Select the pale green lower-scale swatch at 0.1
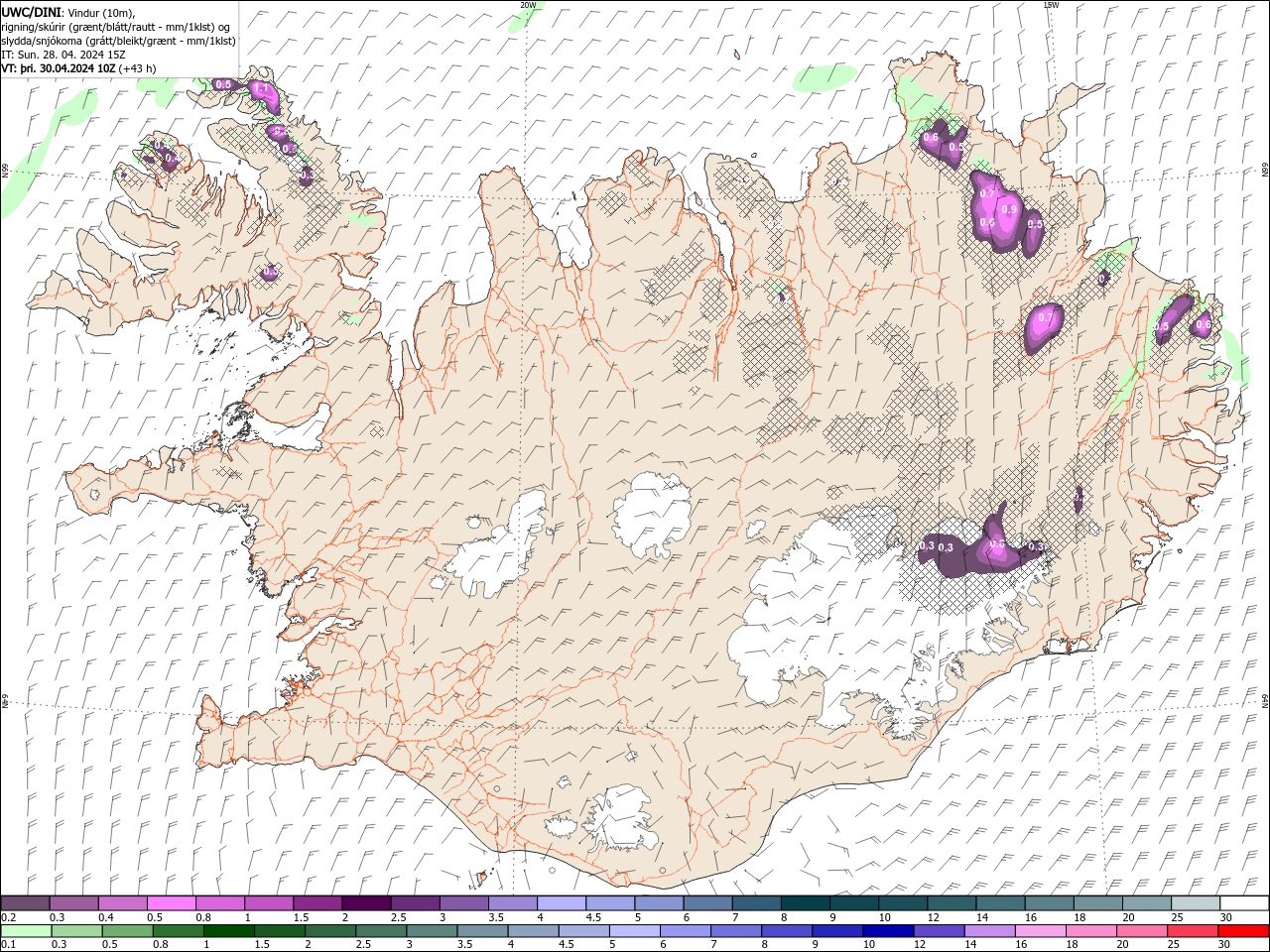 pos(26,931)
